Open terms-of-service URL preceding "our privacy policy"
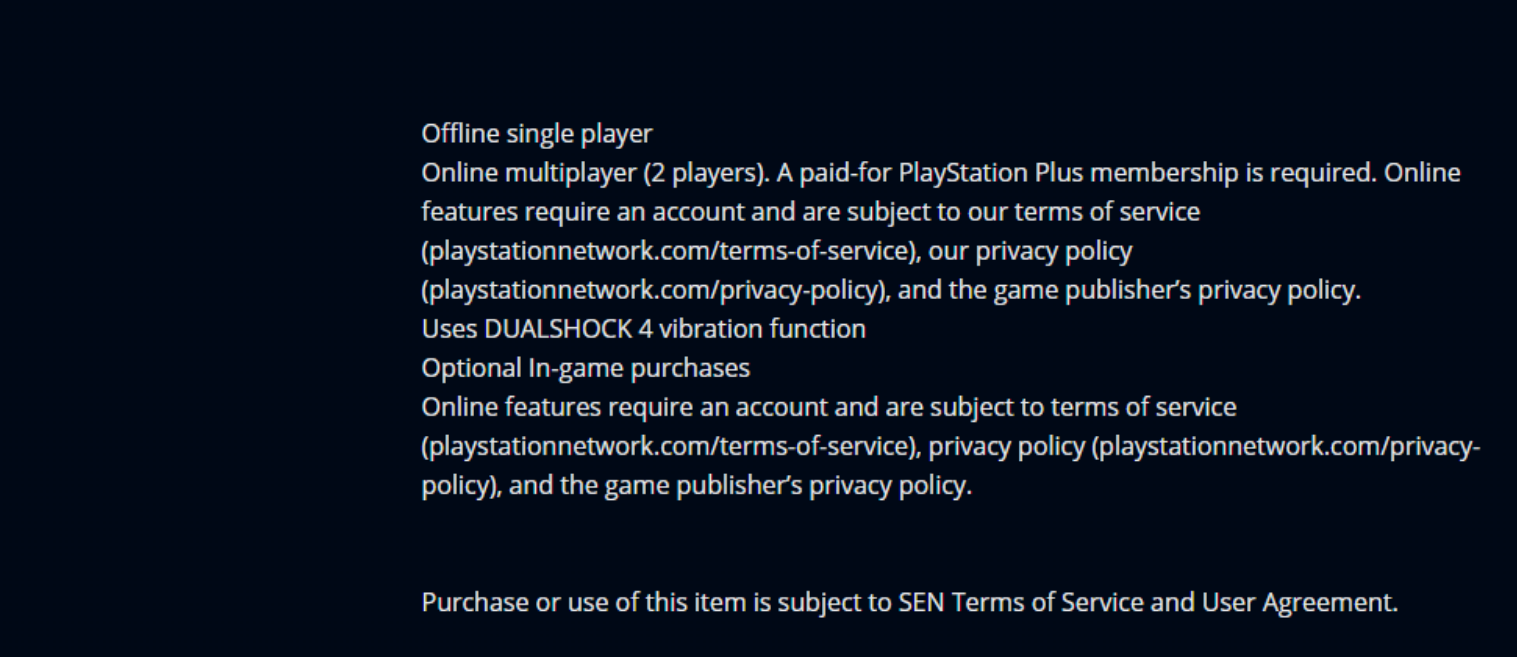This screenshot has width=1517, height=657. point(670,251)
